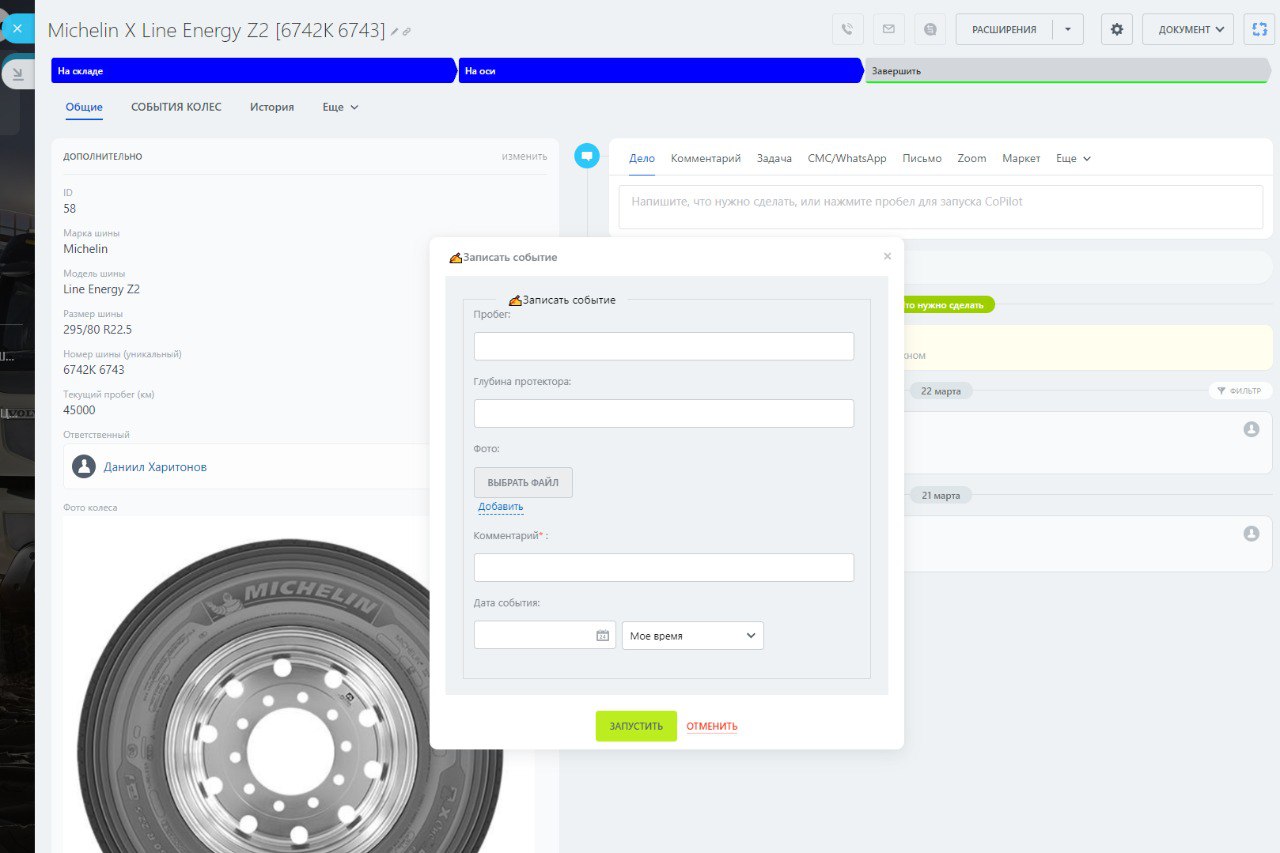
Task: Select the Дело timeline tab
Action: pos(642,158)
